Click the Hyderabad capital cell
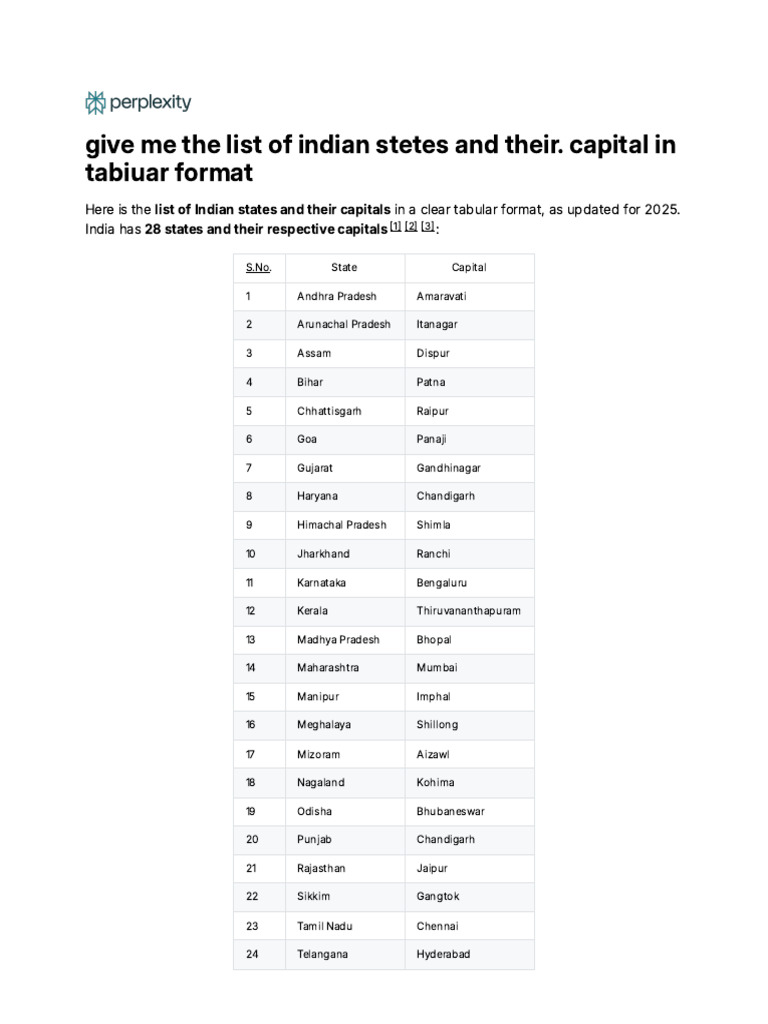 [x=470, y=955]
